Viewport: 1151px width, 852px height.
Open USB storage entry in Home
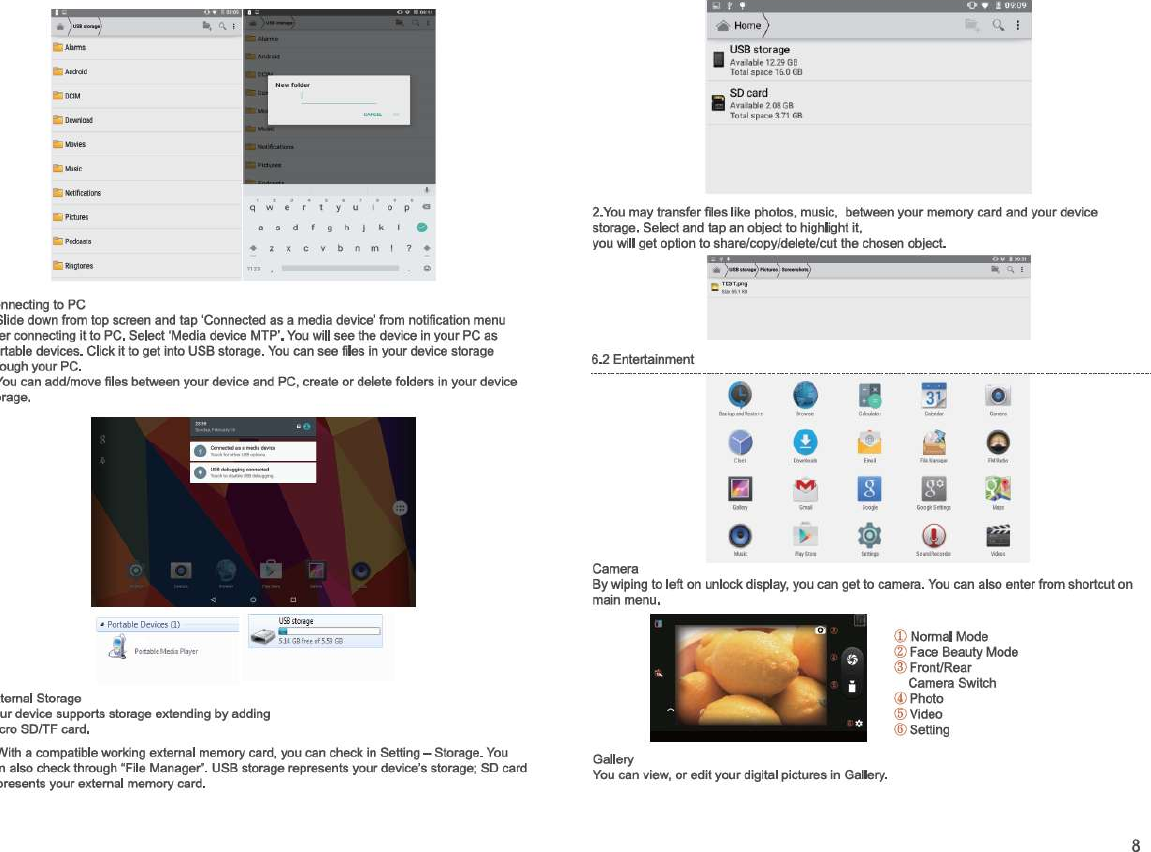point(868,59)
